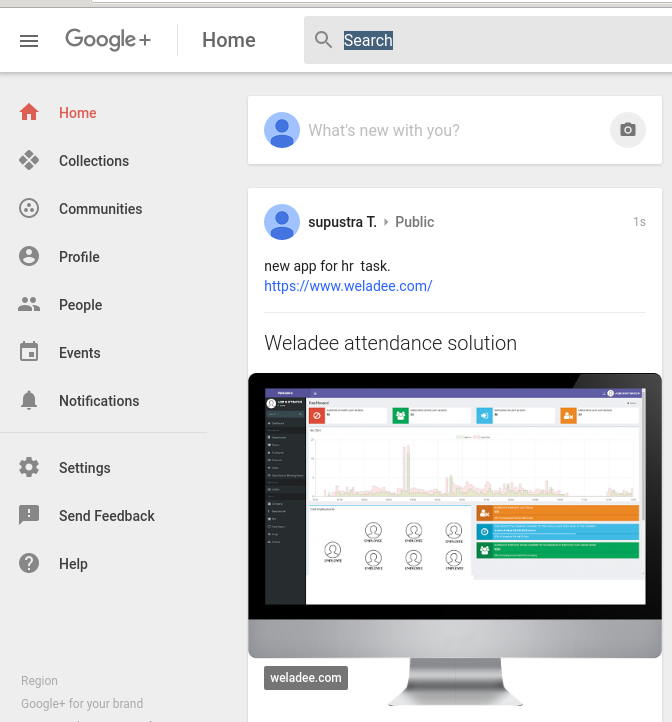This screenshot has height=722, width=672.
Task: Click the post text new app for hr task
Action: 327,266
